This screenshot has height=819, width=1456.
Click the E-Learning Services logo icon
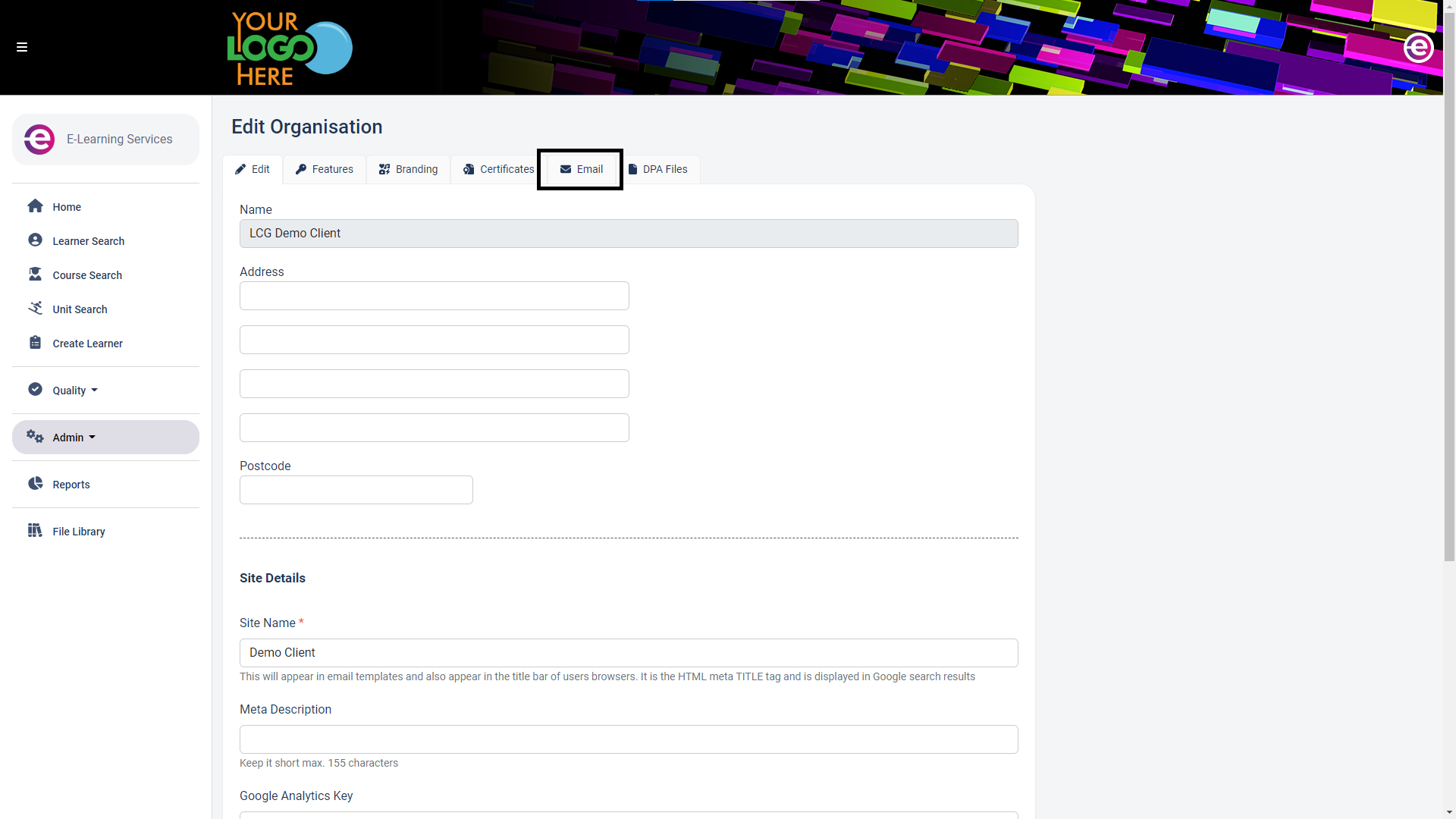(x=39, y=140)
